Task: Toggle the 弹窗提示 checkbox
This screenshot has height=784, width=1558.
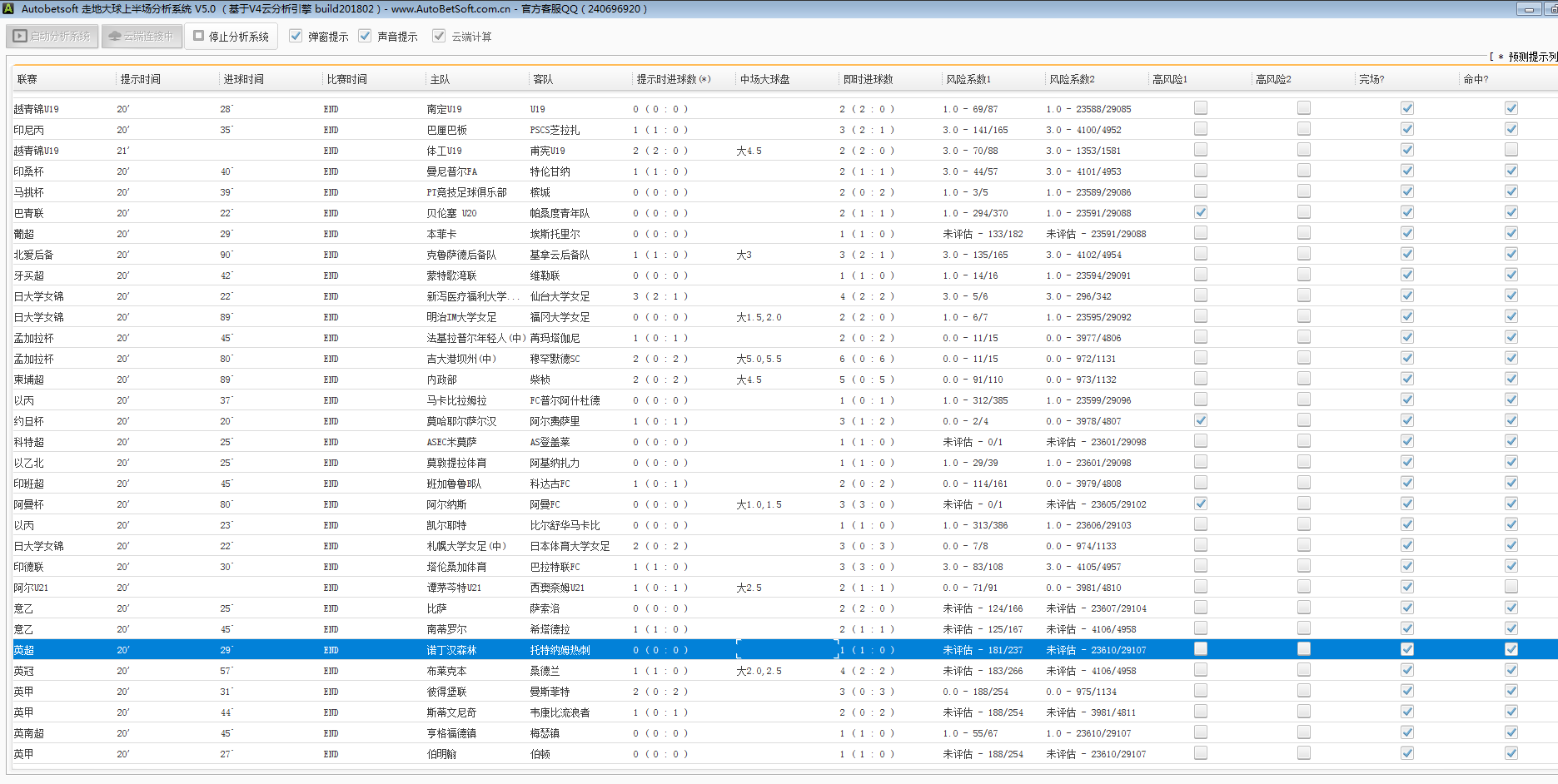Action: (296, 37)
